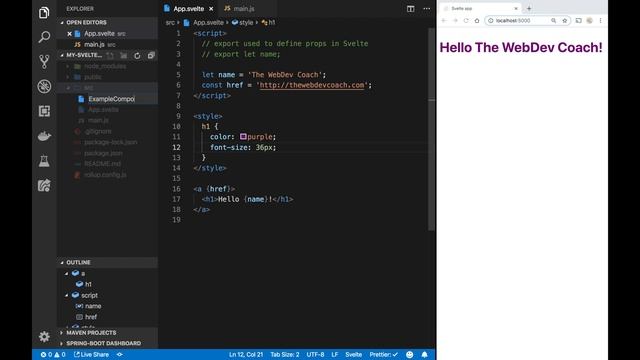Open rollup.config.js in the explorer
This screenshot has height=360, width=640.
[105, 175]
